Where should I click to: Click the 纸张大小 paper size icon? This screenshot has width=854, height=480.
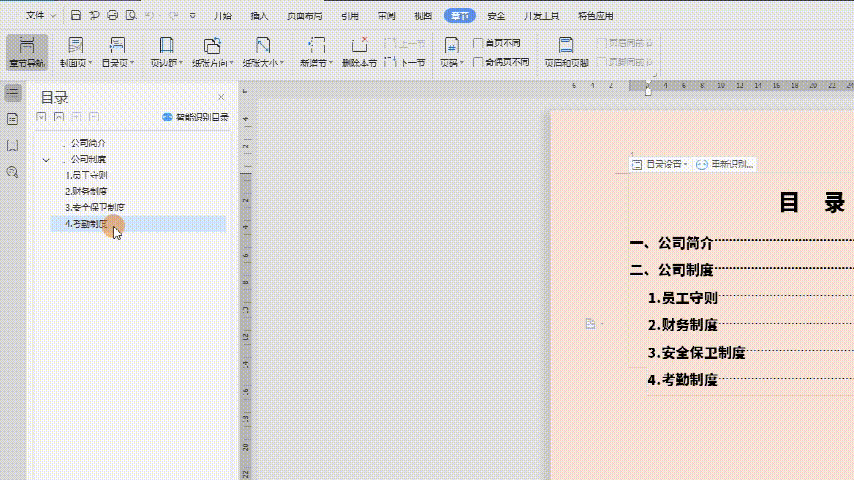[263, 46]
